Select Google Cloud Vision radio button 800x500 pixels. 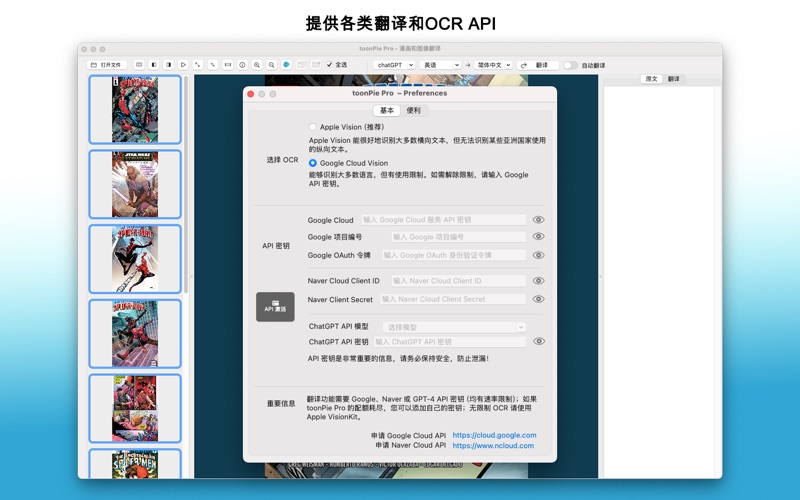click(x=313, y=163)
